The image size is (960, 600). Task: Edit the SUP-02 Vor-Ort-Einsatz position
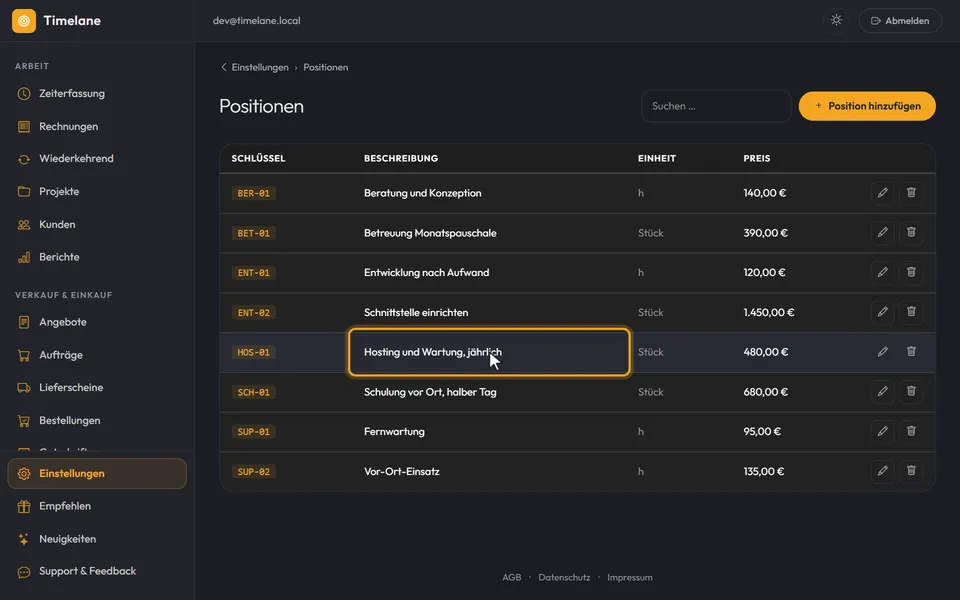point(882,471)
